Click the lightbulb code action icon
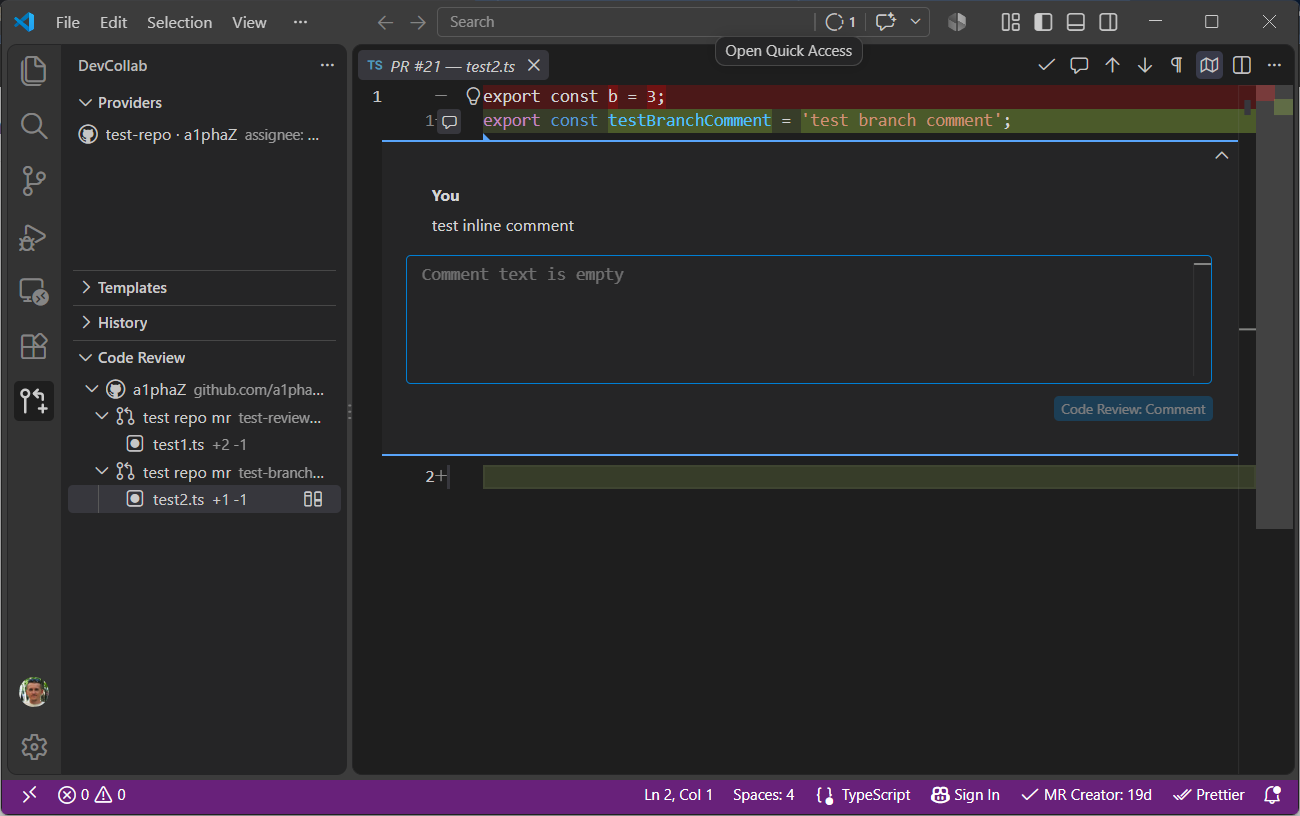 [474, 97]
